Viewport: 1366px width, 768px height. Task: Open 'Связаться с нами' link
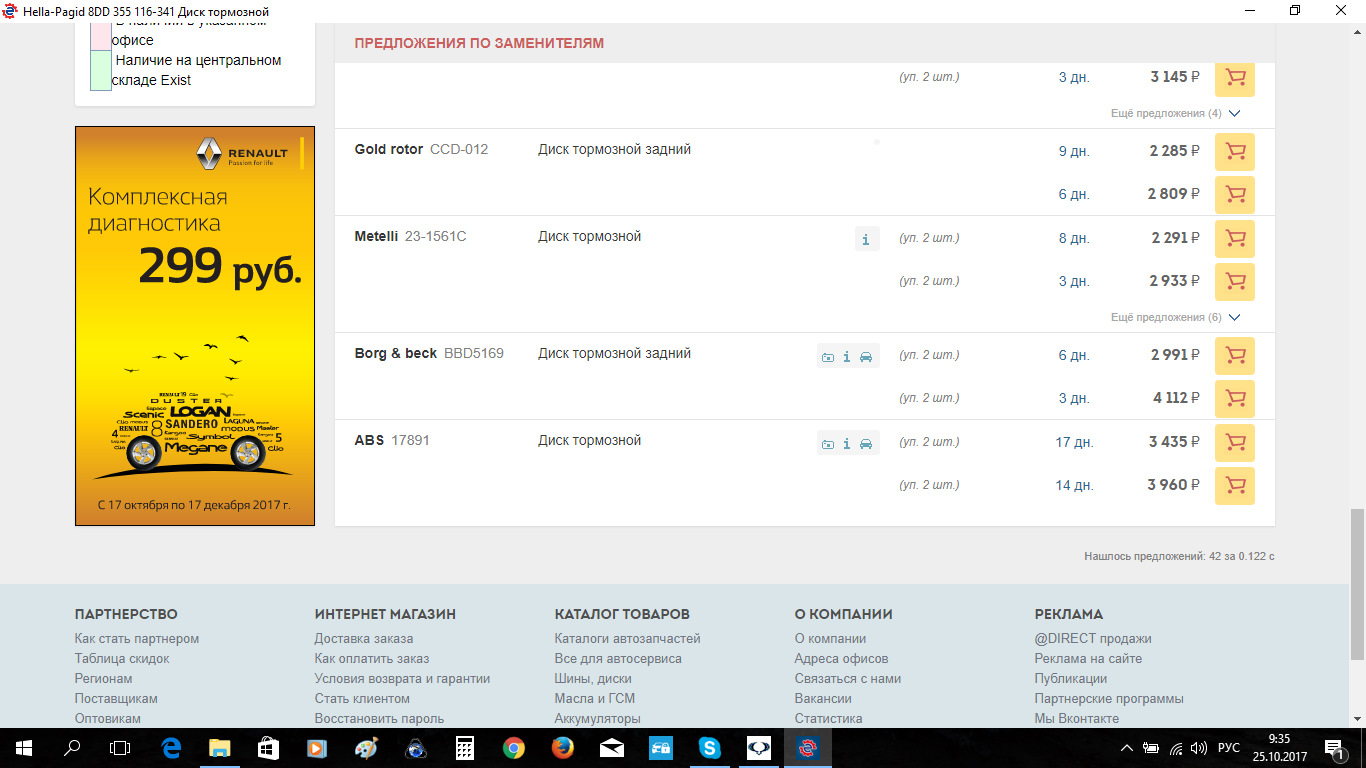pyautogui.click(x=848, y=679)
